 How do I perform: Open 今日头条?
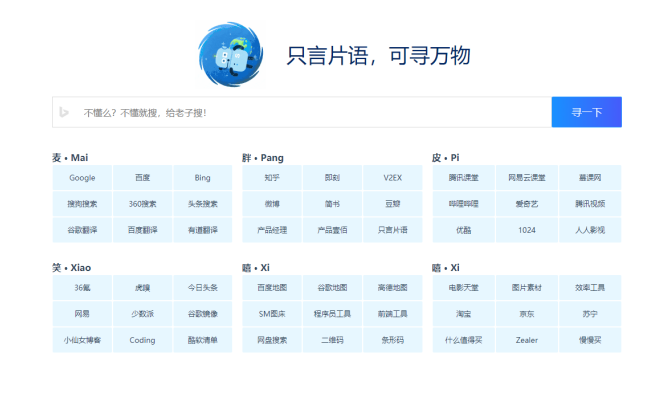pyautogui.click(x=203, y=288)
